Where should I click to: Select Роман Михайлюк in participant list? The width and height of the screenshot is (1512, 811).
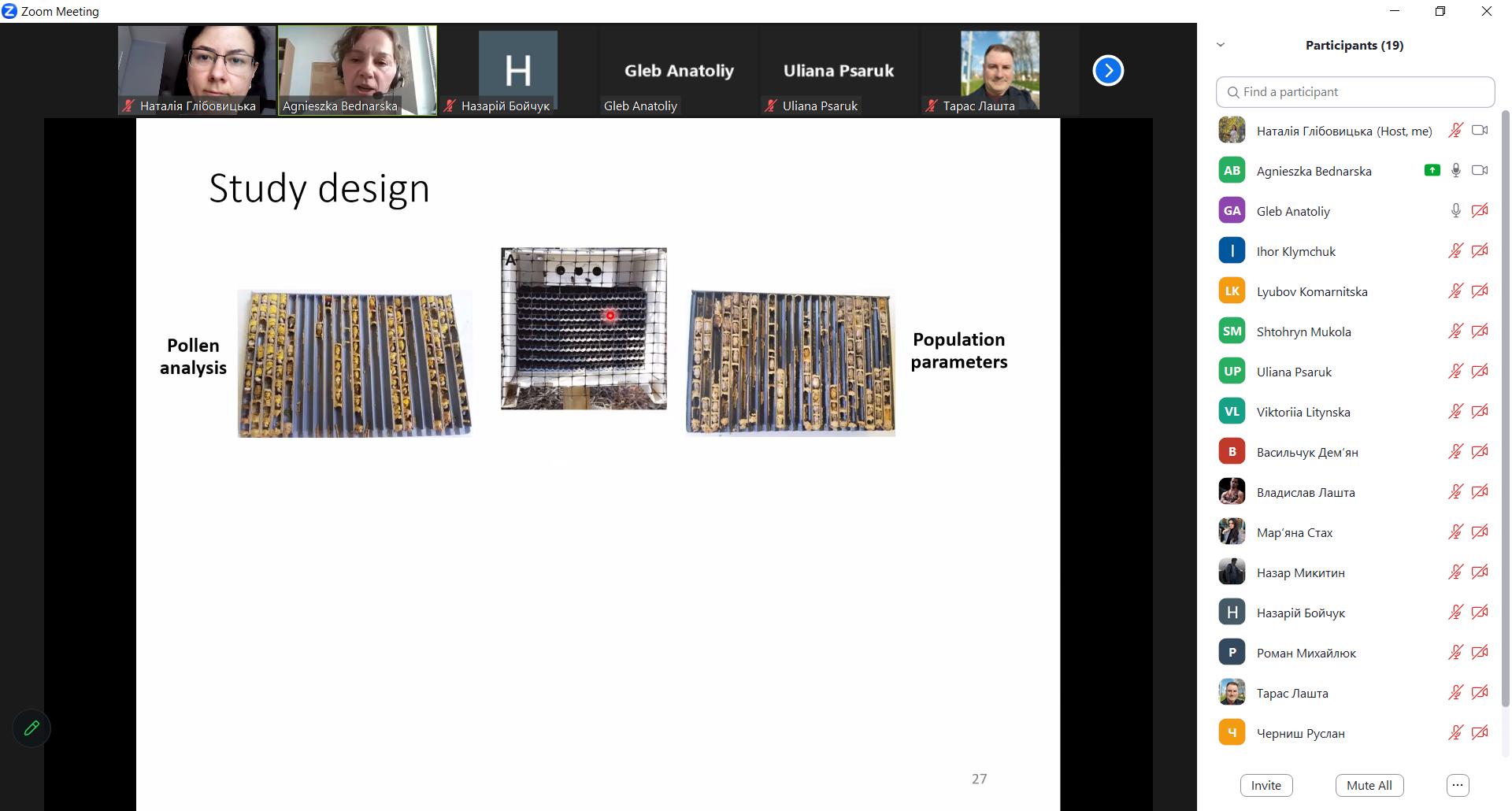(x=1306, y=653)
